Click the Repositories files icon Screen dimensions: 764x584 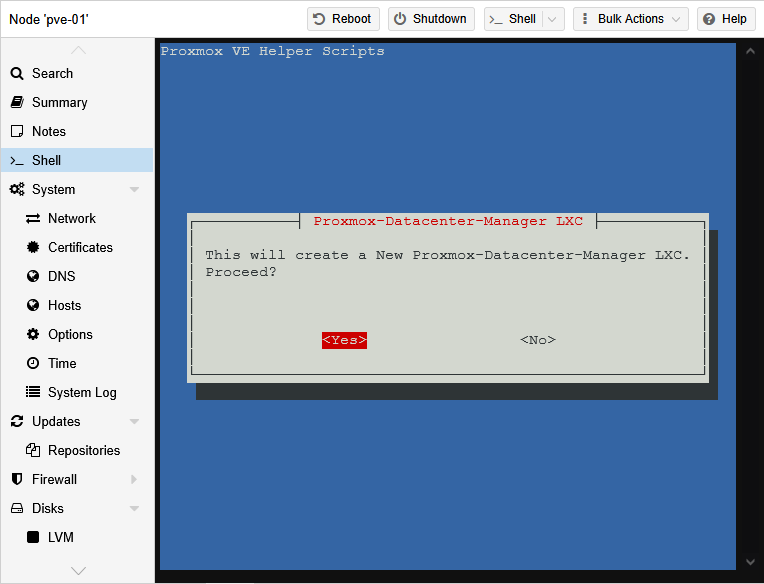coord(33,451)
